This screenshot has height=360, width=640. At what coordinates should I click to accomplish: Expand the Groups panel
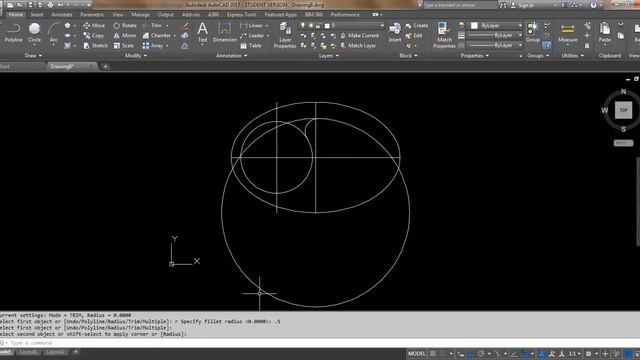538,56
